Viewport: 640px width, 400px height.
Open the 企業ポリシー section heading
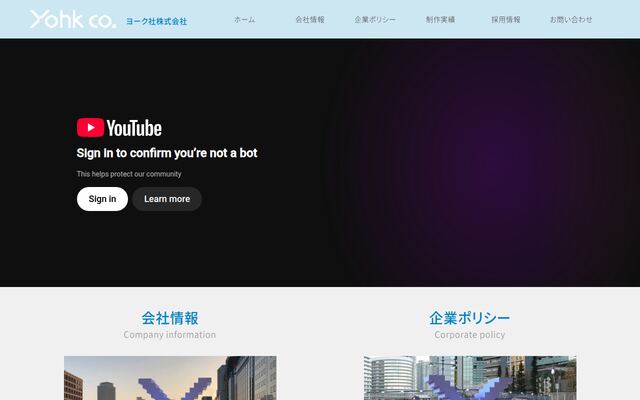click(469, 318)
